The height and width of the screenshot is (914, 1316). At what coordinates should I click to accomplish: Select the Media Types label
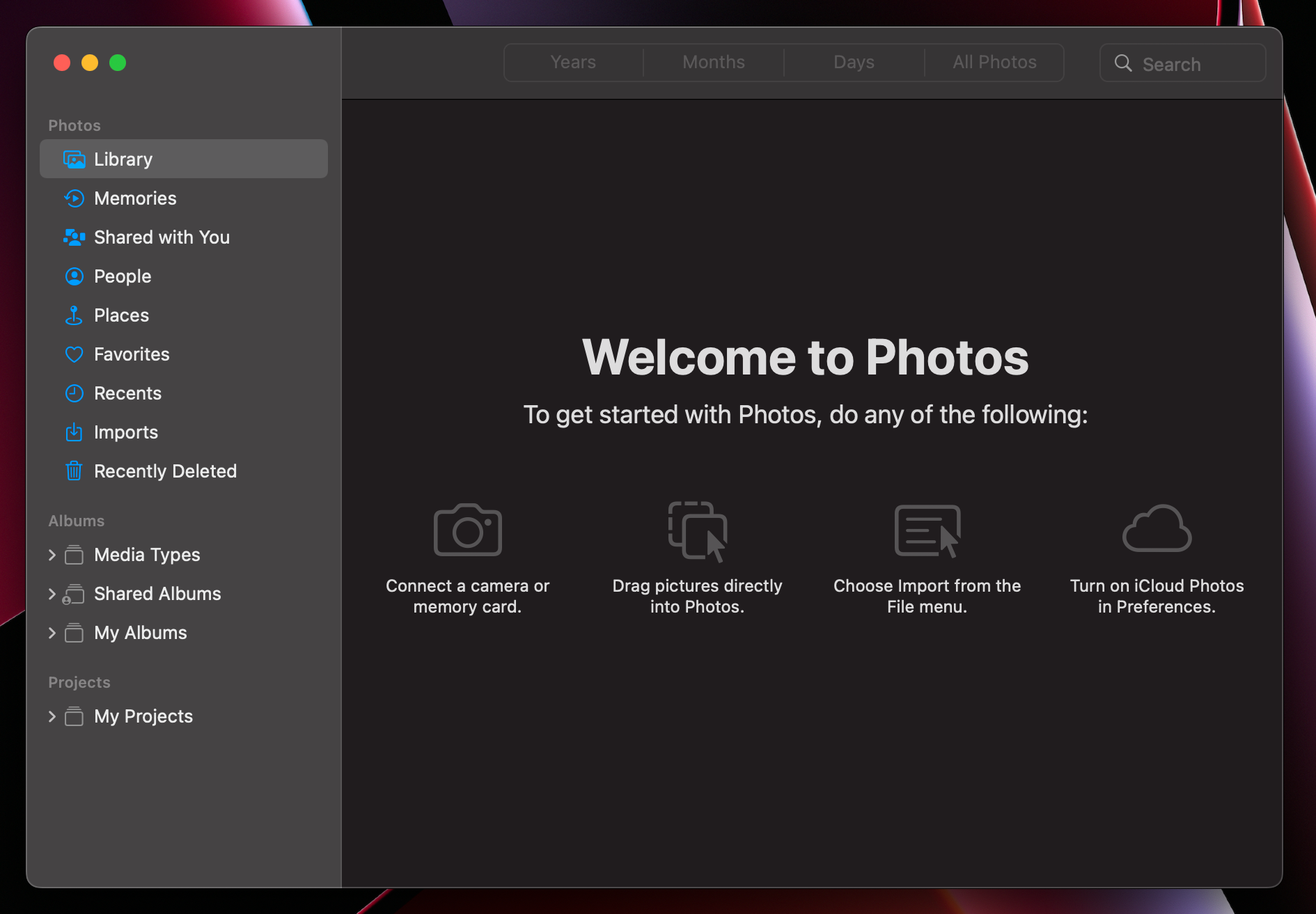147,555
